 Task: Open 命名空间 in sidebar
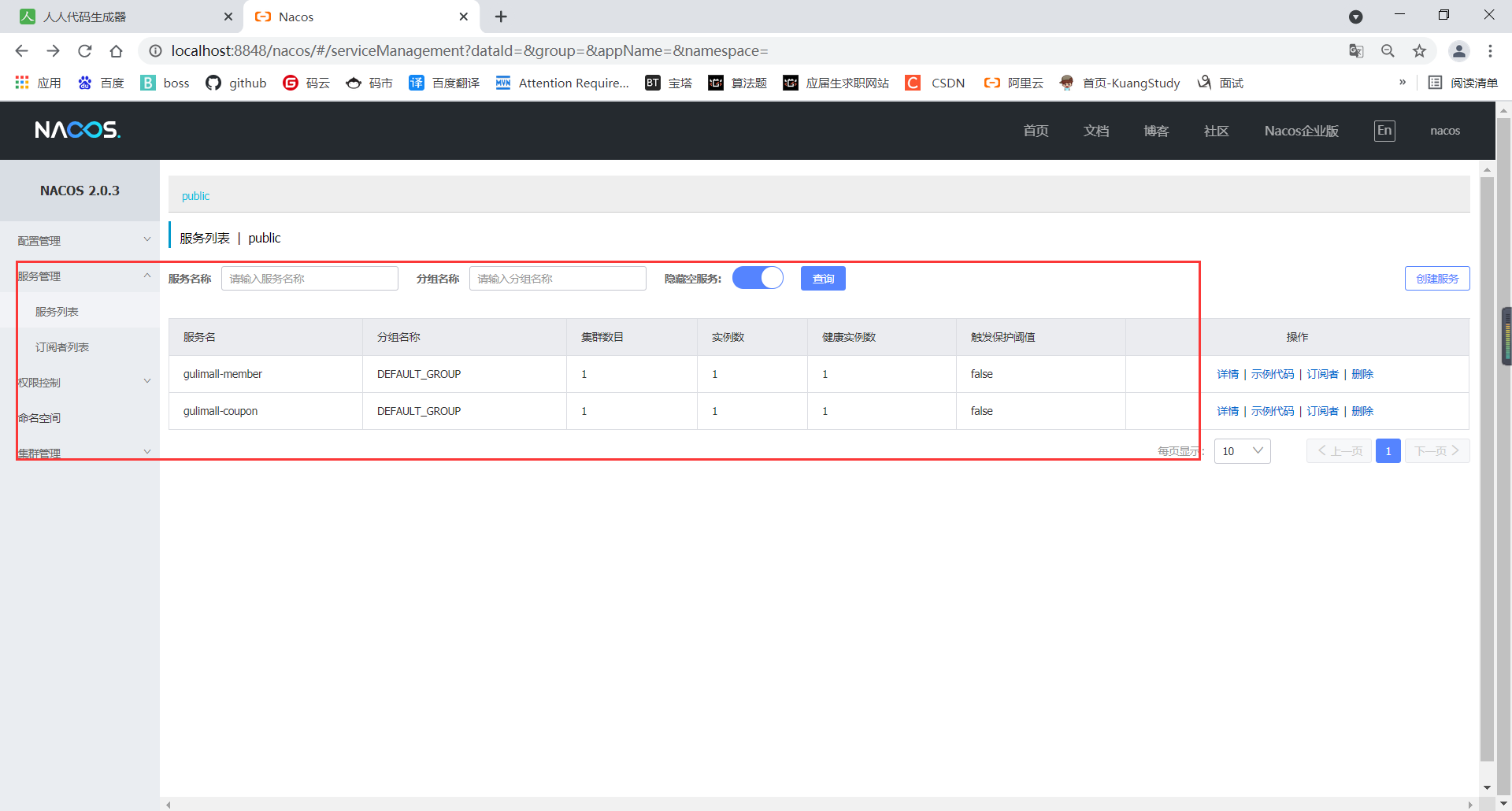tap(80, 417)
